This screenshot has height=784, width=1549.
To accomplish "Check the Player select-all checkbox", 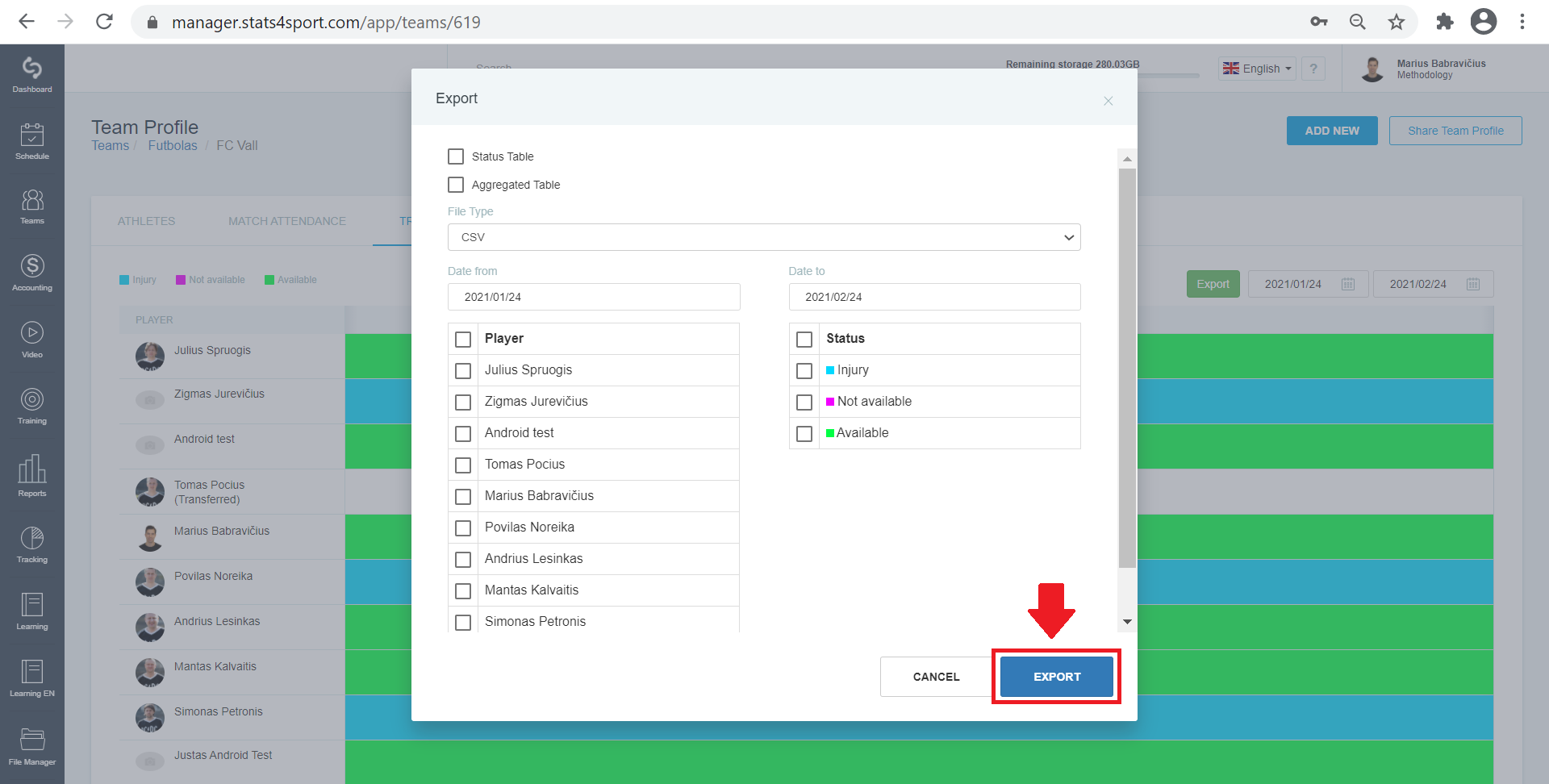I will click(463, 340).
